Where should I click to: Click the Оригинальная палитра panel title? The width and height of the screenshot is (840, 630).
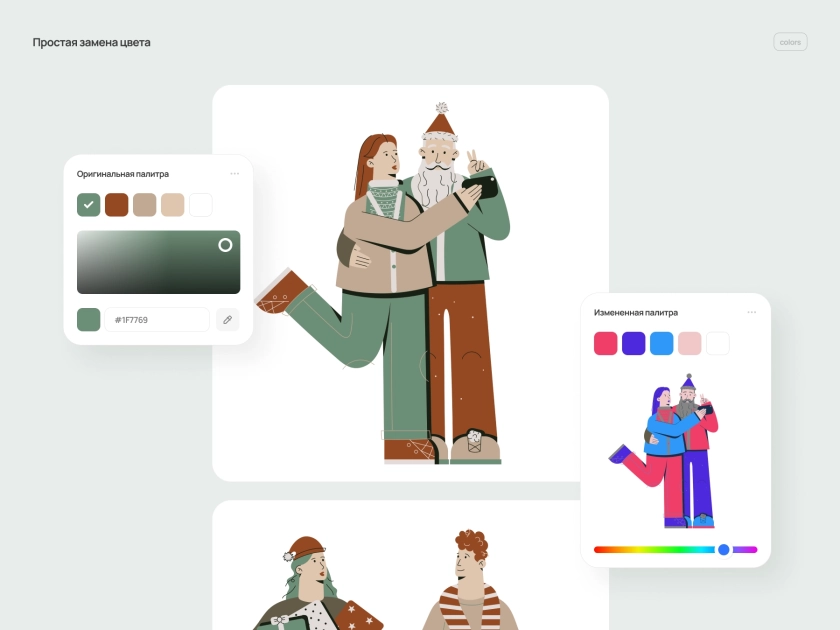(123, 174)
